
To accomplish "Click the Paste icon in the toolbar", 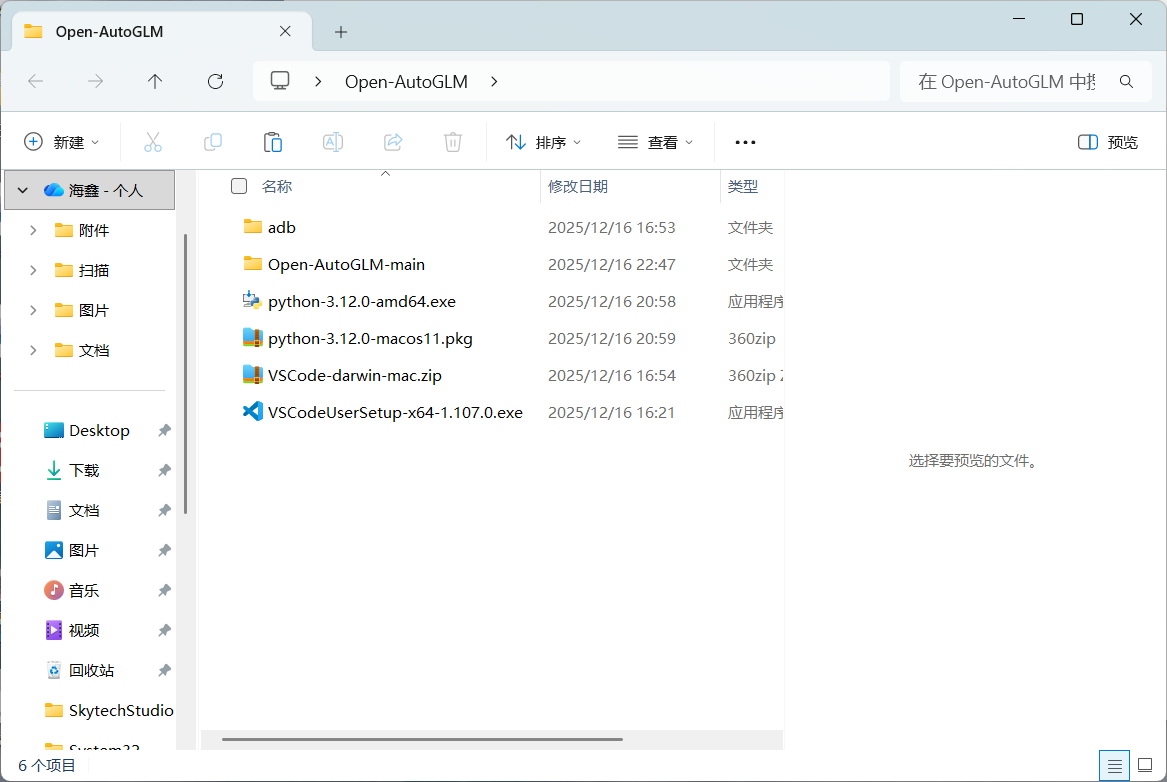I will point(272,141).
